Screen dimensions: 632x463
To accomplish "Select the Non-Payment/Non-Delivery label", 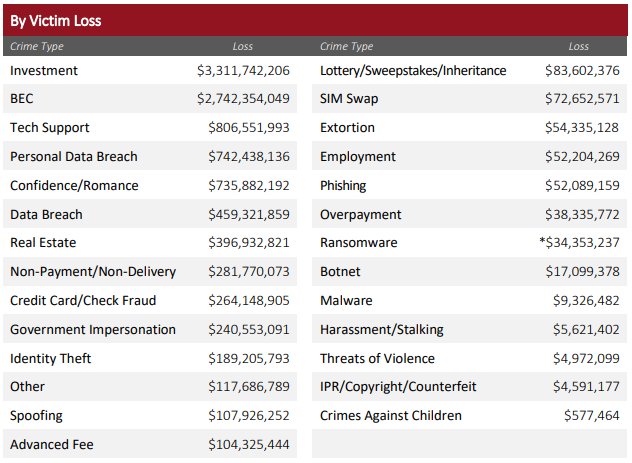I will (93, 272).
